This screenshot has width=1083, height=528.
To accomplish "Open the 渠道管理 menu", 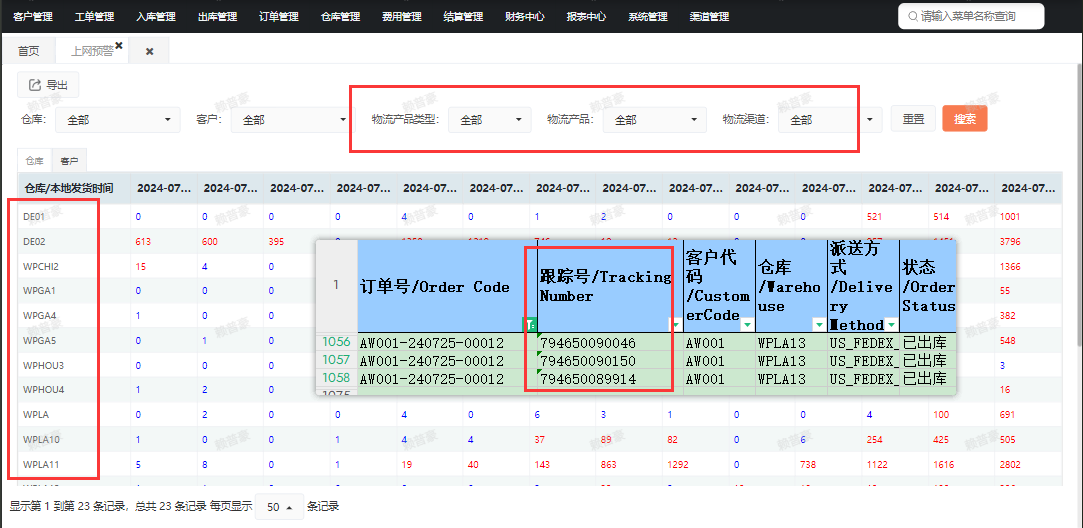I will 709,17.
